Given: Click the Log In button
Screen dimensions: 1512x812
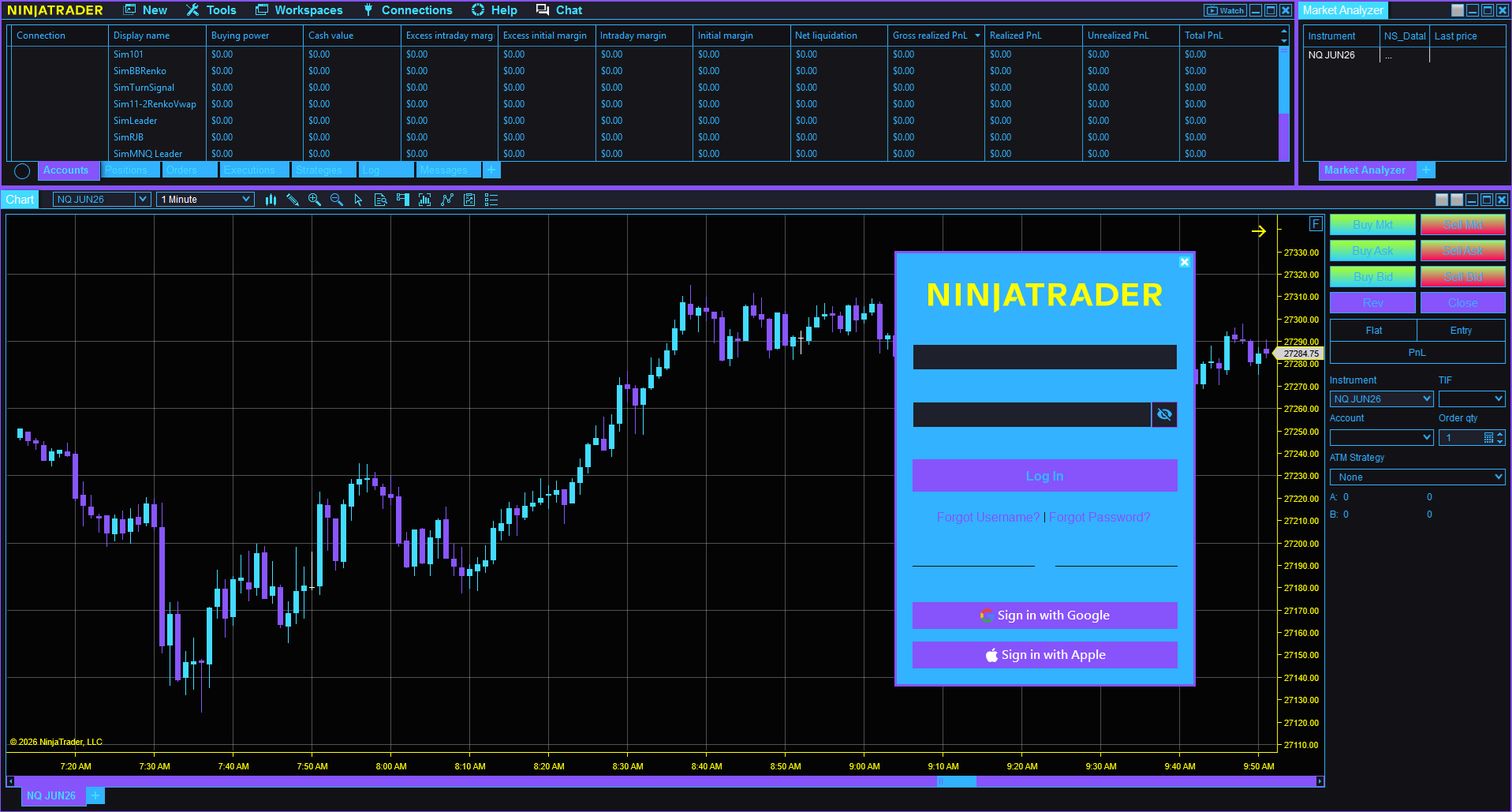Looking at the screenshot, I should tap(1045, 476).
